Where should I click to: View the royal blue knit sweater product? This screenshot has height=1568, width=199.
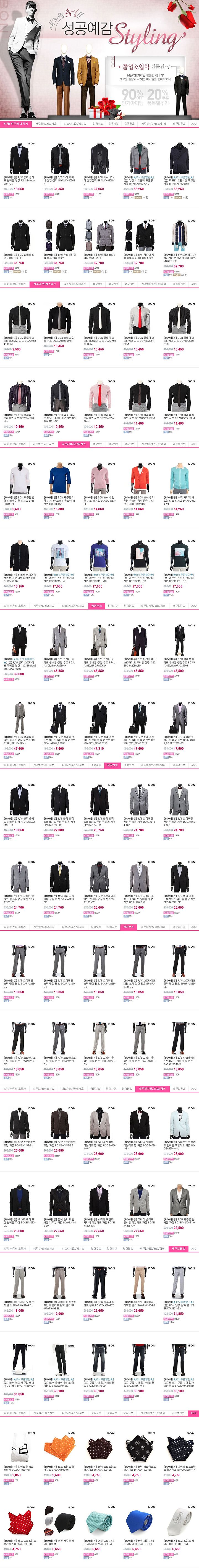[x=57, y=478]
